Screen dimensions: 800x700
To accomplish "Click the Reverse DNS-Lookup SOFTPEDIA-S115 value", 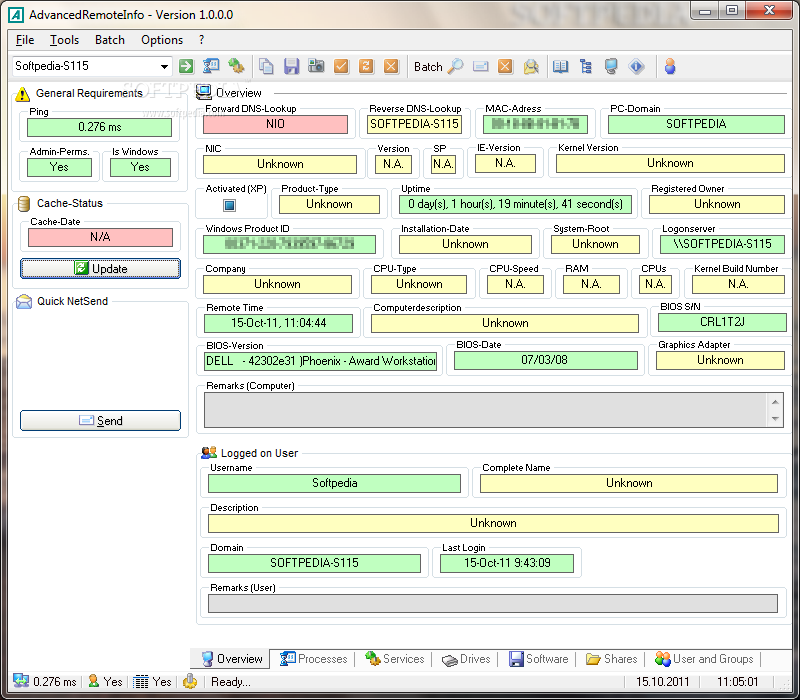I will click(x=414, y=124).
